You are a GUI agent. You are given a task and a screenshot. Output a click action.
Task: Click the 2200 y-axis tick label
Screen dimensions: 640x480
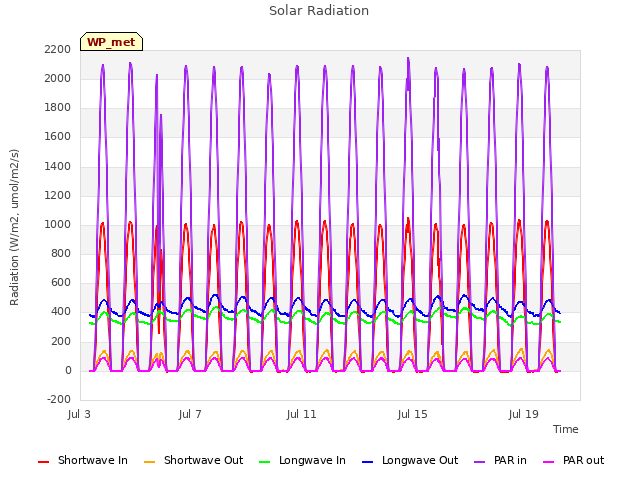pyautogui.click(x=58, y=49)
